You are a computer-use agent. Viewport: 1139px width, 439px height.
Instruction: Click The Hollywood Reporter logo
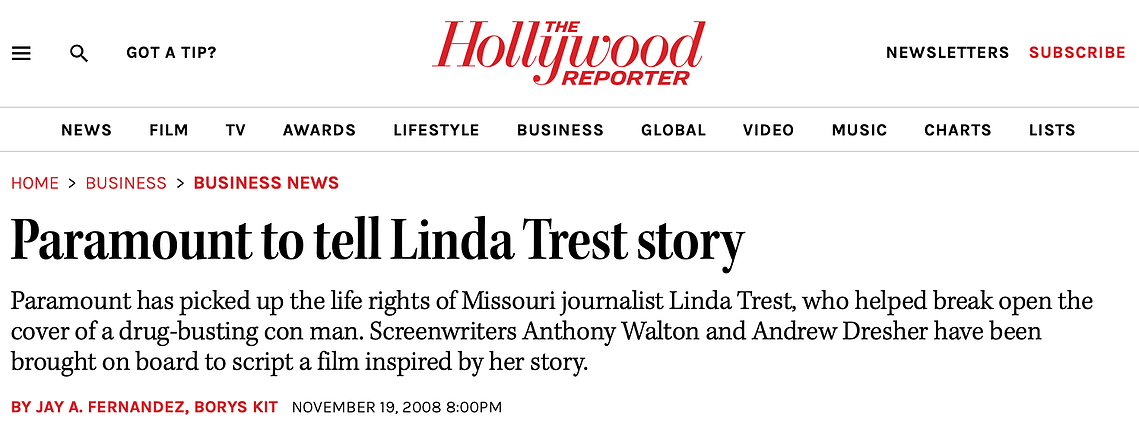[569, 52]
